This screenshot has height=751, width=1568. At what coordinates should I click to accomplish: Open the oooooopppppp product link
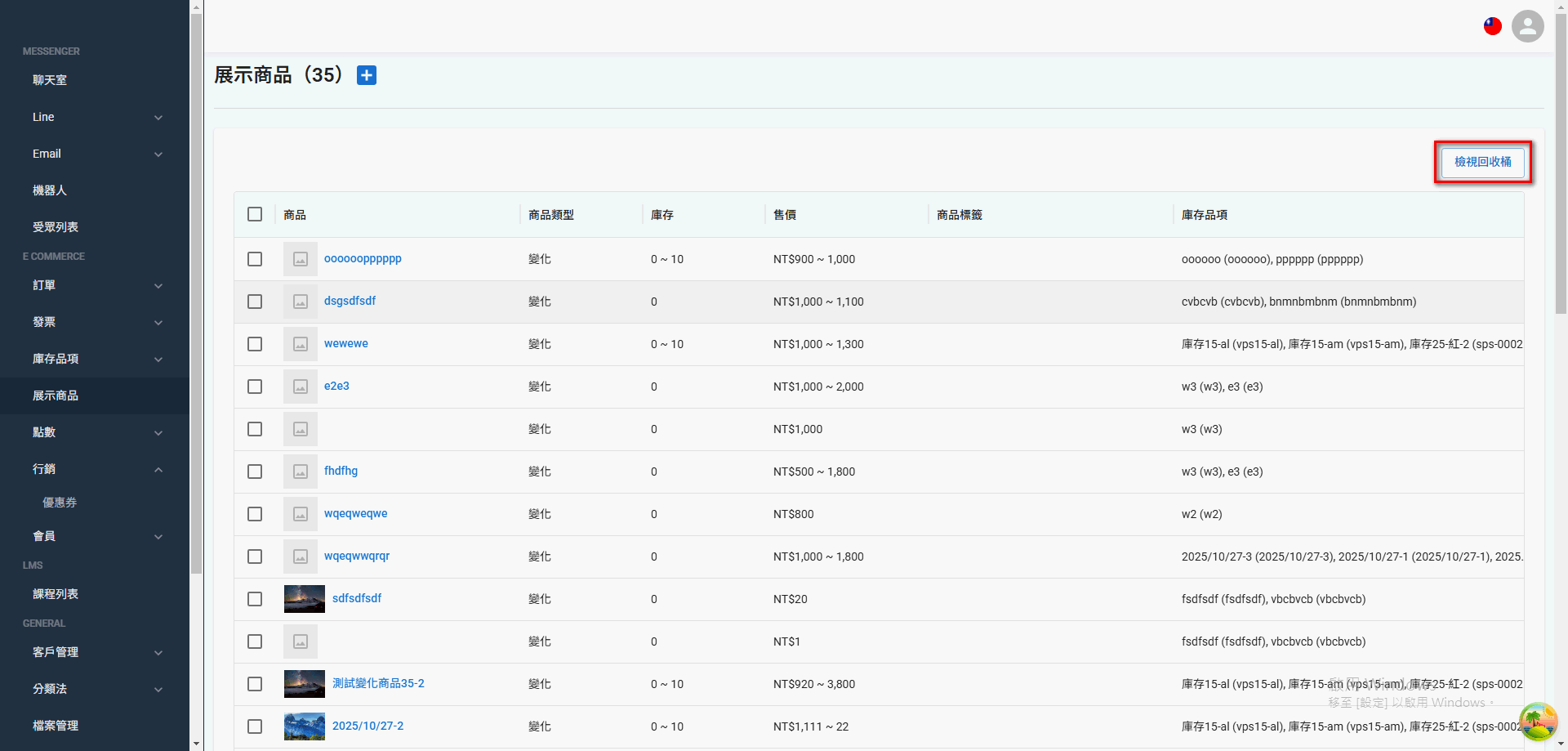[363, 258]
